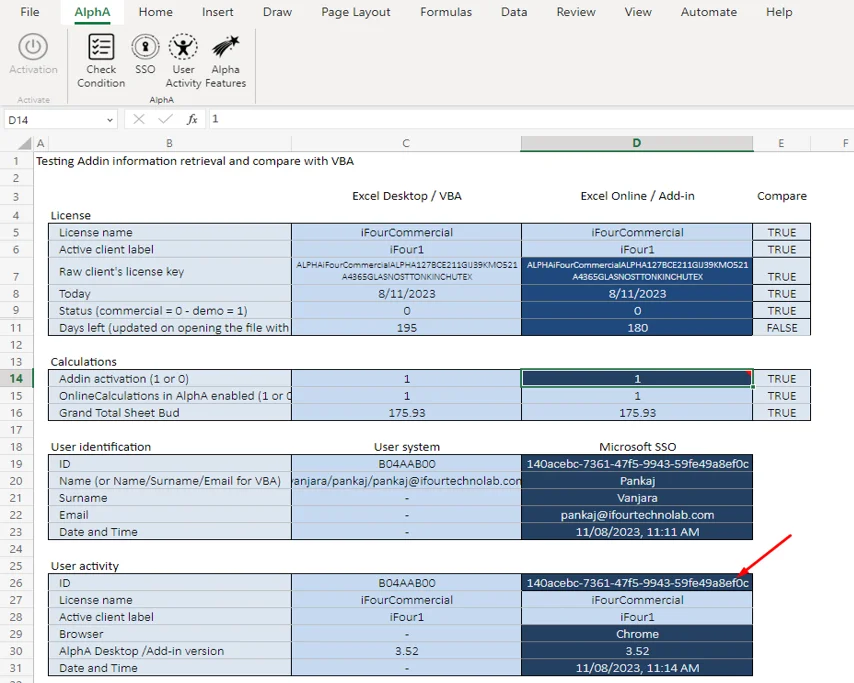The height and width of the screenshot is (683, 854).
Task: Select column B header
Action: [x=169, y=143]
